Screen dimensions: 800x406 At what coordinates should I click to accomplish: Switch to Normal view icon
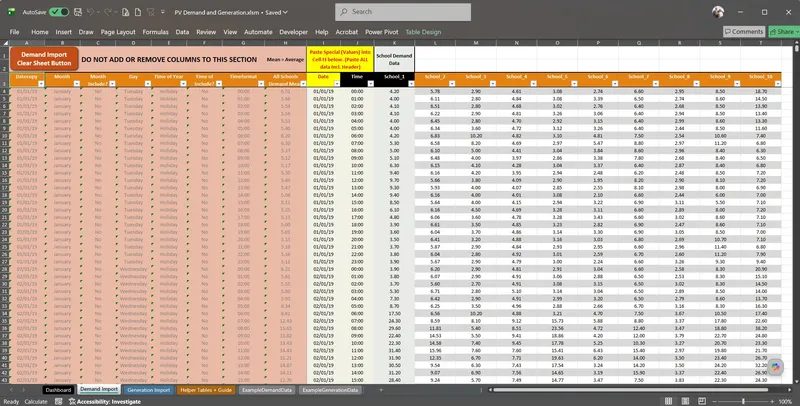(668, 401)
